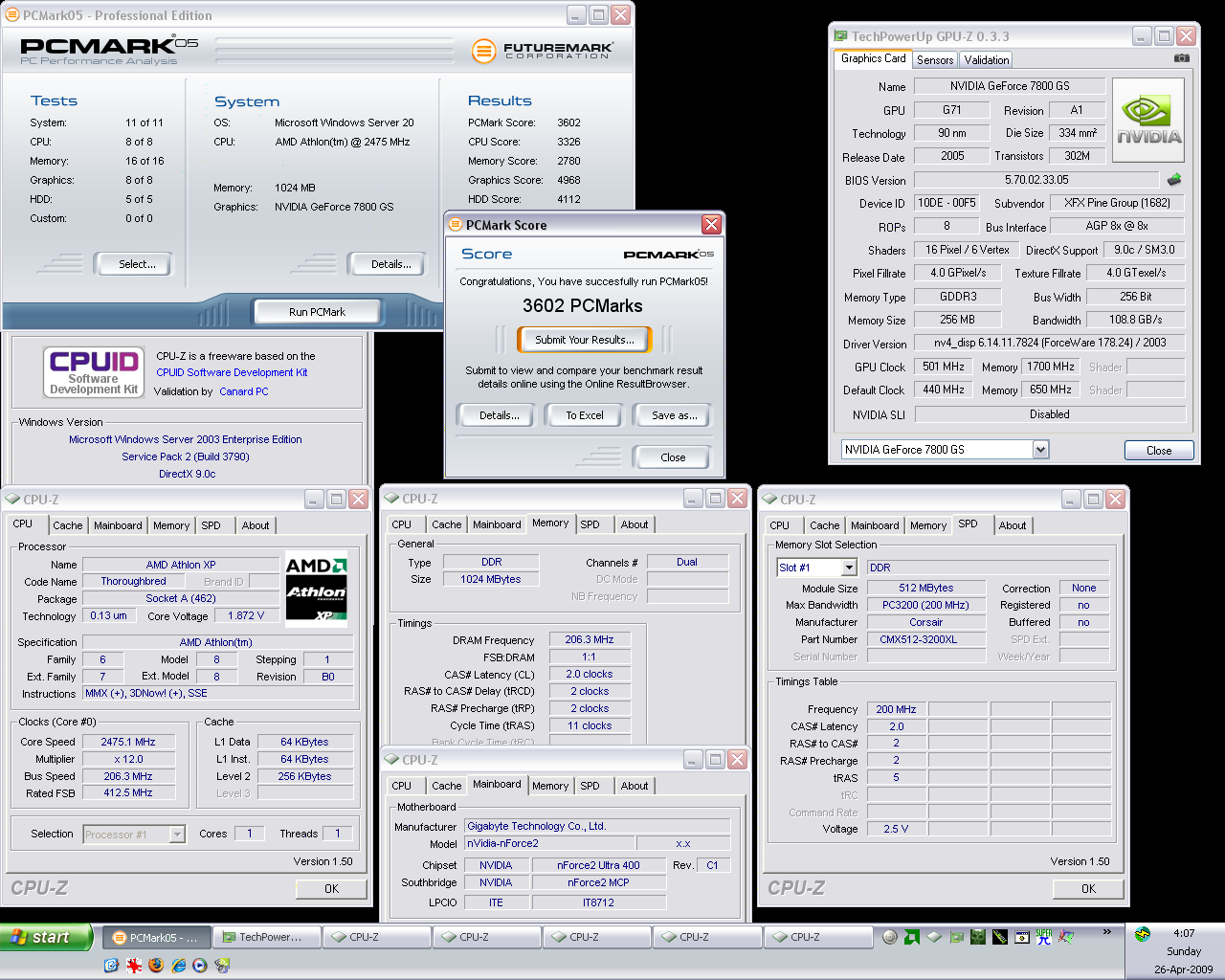Click the Name field NVIDIA GeForce 7800 GS
1225x980 pixels.
[x=1010, y=86]
